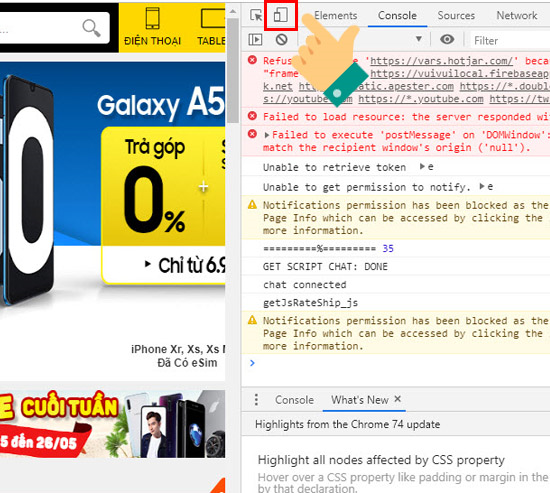Open the vuivuilocal.firebaseapp link in the error
The height and width of the screenshot is (493, 550).
tap(460, 73)
